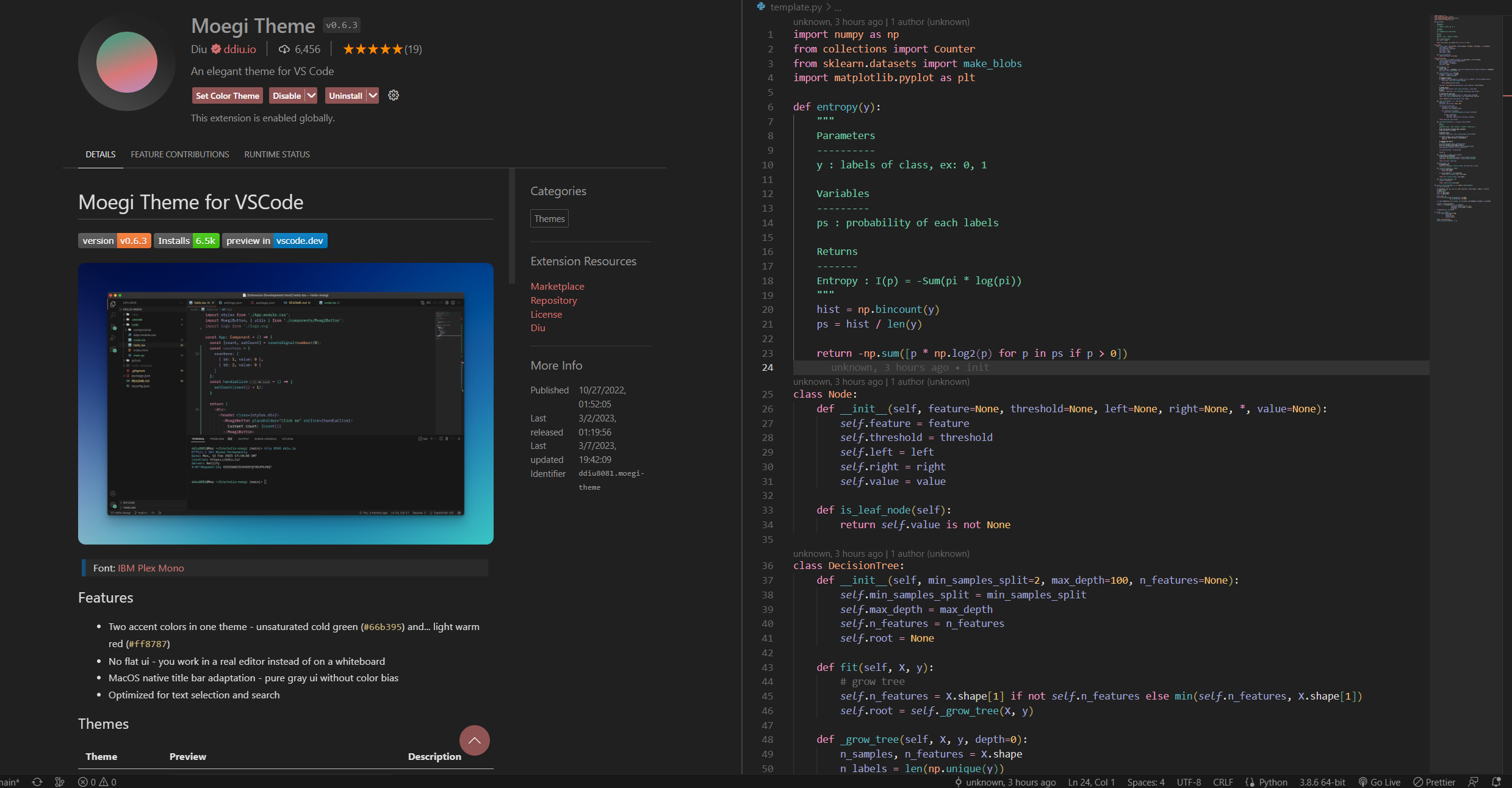Click the scroll-to-top arrow button
Image resolution: width=1512 pixels, height=788 pixels.
[474, 740]
